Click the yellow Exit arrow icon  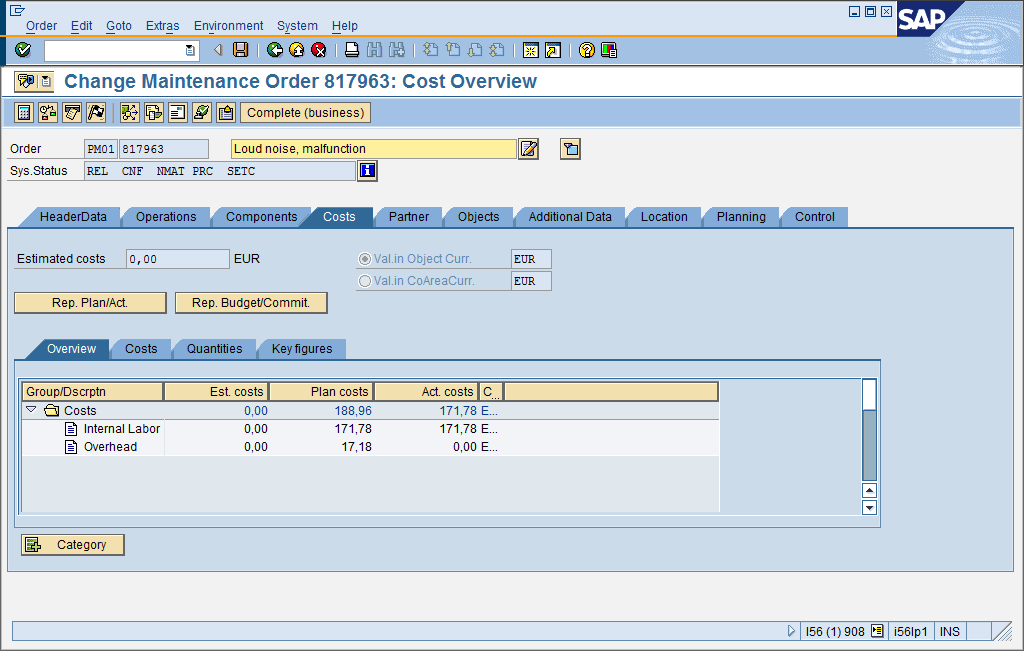[x=297, y=50]
